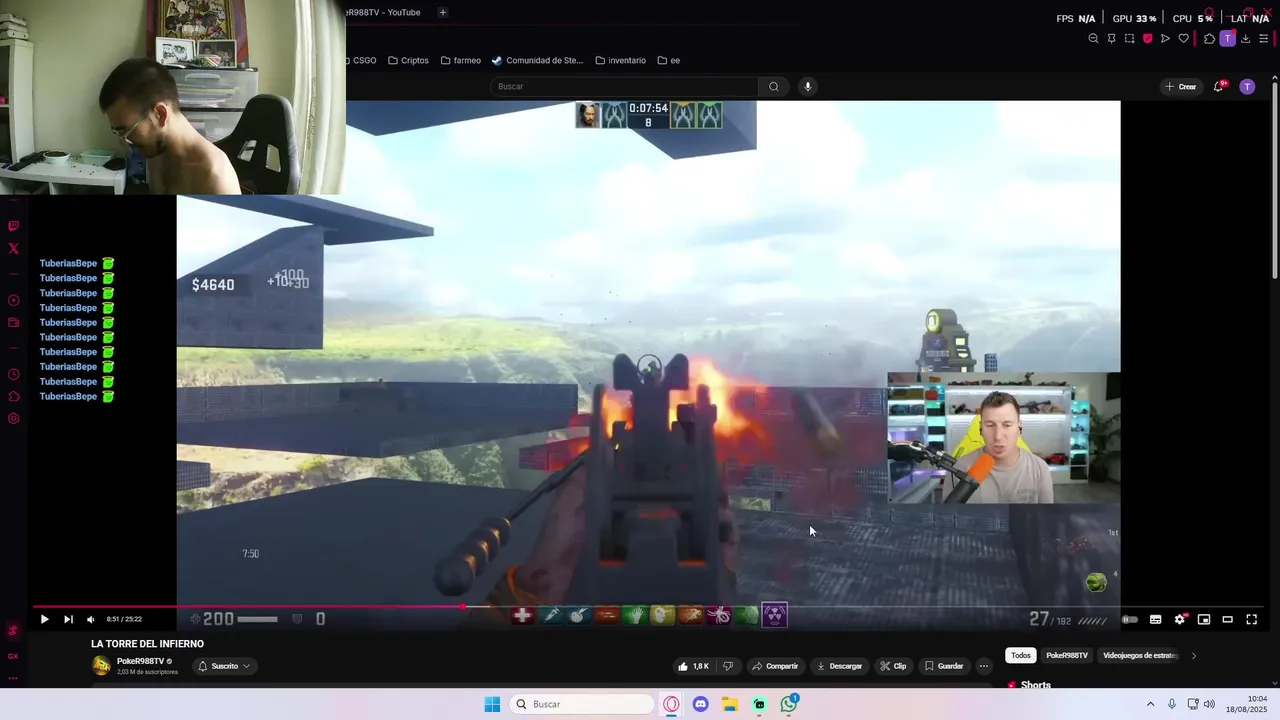Open the Criptos bookmarks folder

pos(408,60)
